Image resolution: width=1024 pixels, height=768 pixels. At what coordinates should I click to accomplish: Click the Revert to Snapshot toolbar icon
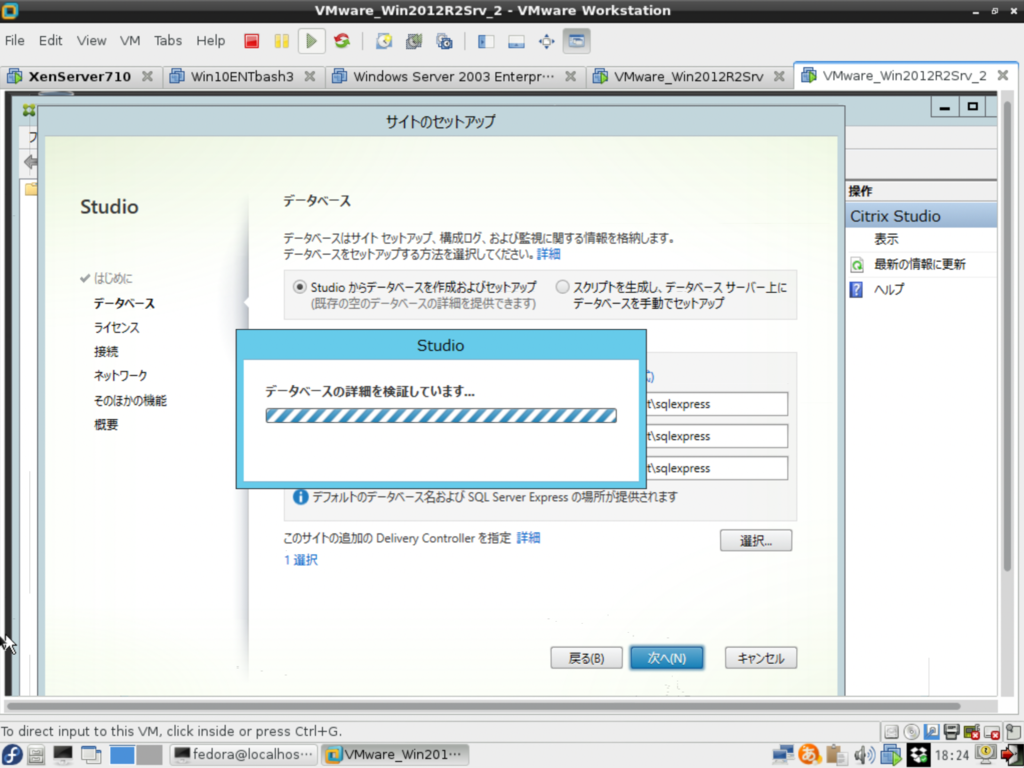point(414,41)
